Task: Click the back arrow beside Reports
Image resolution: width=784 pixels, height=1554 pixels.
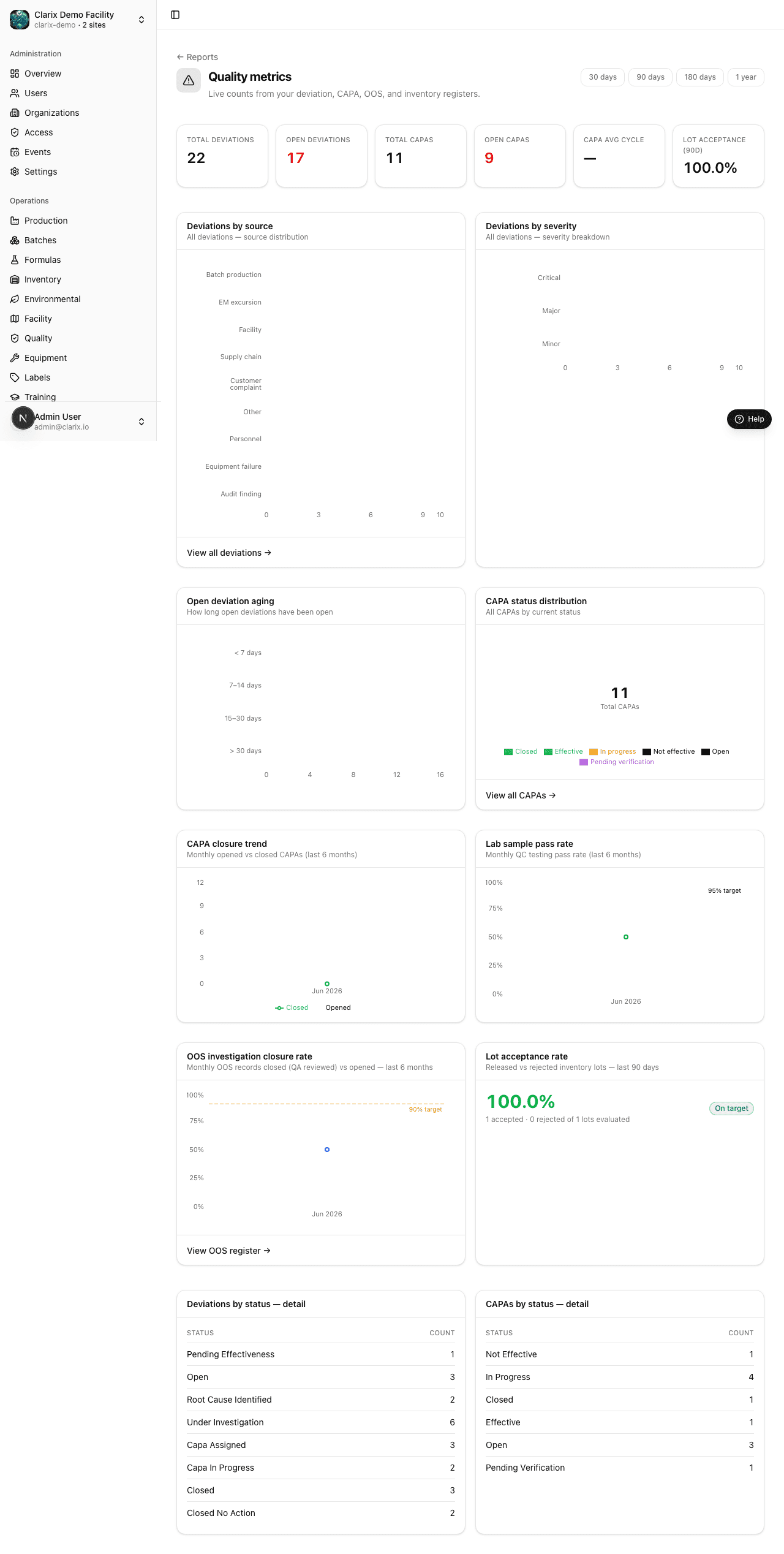Action: pyautogui.click(x=180, y=57)
